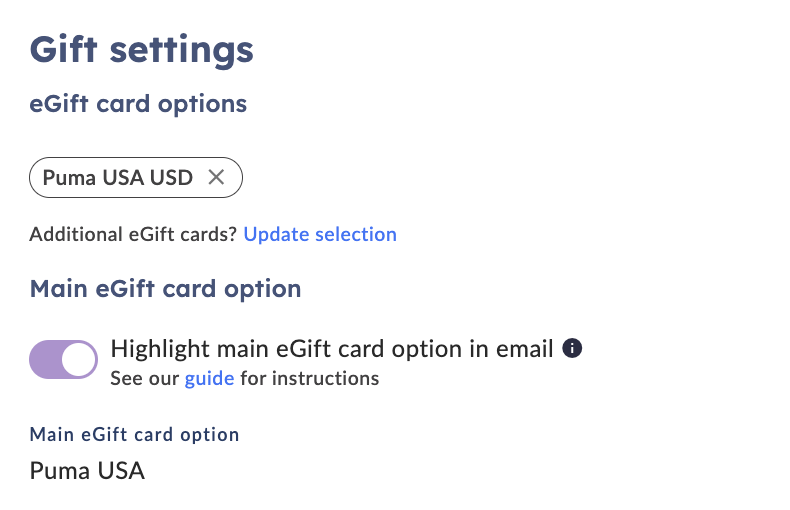Select the Puma USA USD chip label
The height and width of the screenshot is (510, 790).
pos(117,177)
